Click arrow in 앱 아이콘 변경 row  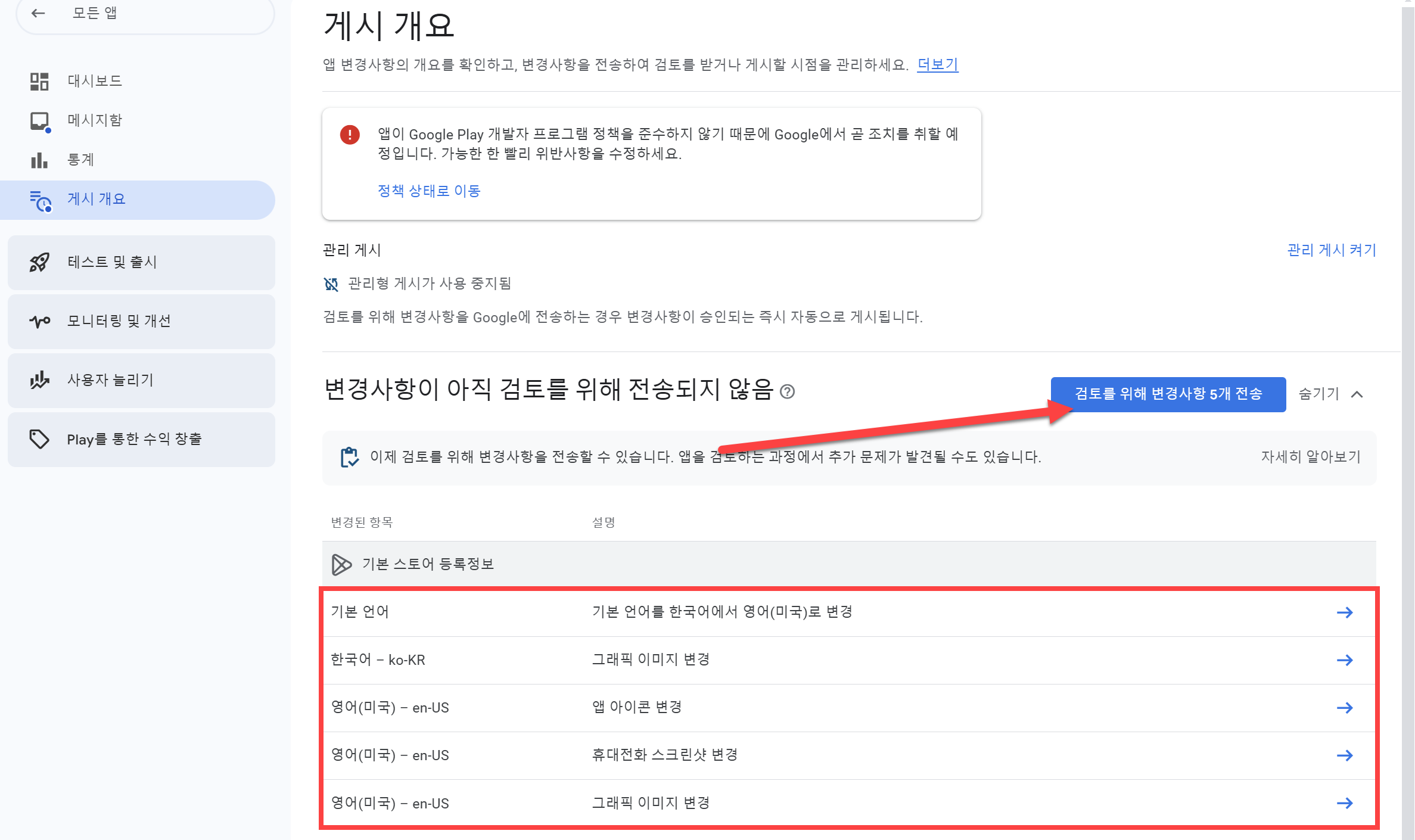click(x=1344, y=708)
